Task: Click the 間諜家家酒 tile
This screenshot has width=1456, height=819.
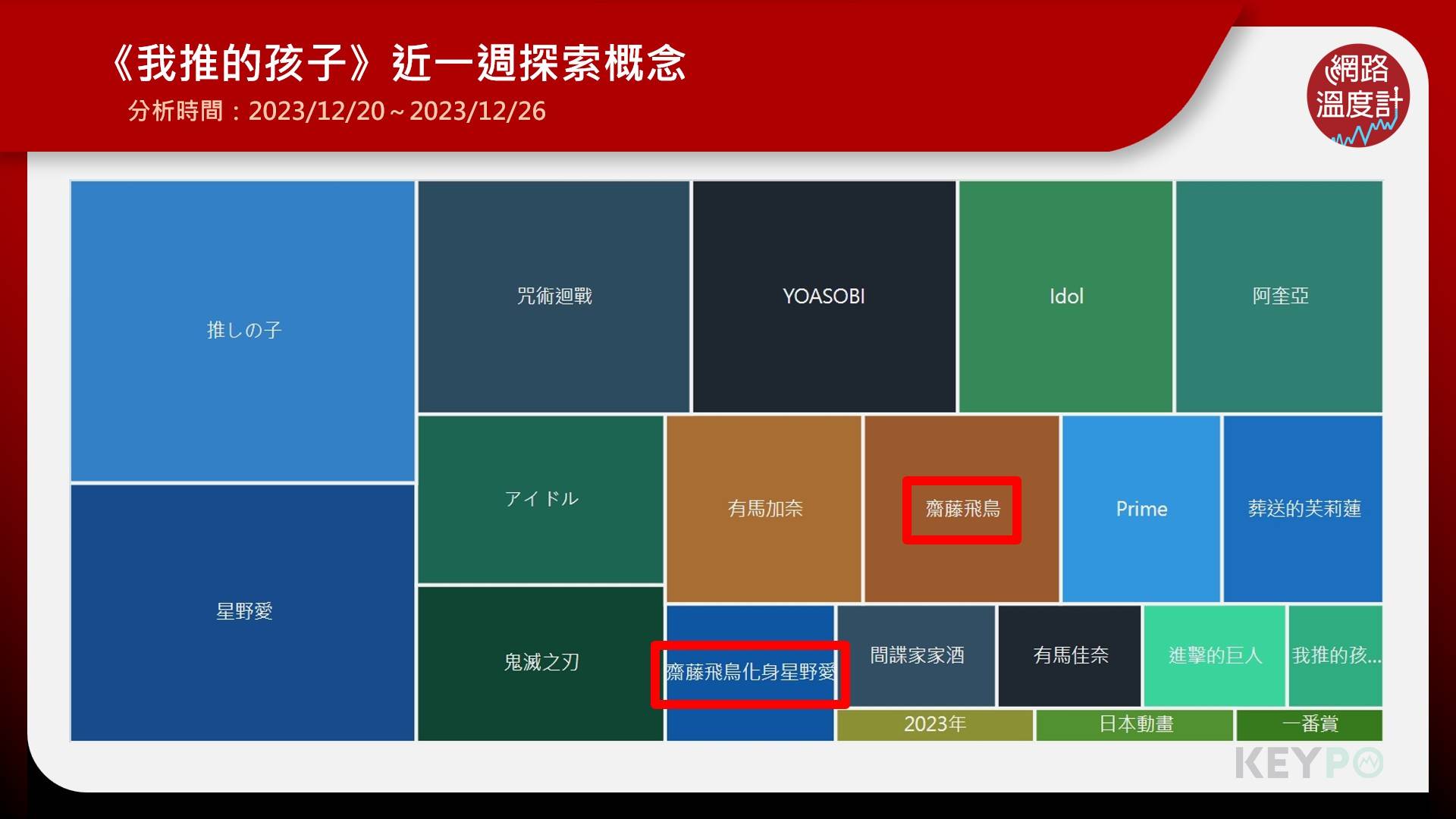Action: tap(916, 656)
